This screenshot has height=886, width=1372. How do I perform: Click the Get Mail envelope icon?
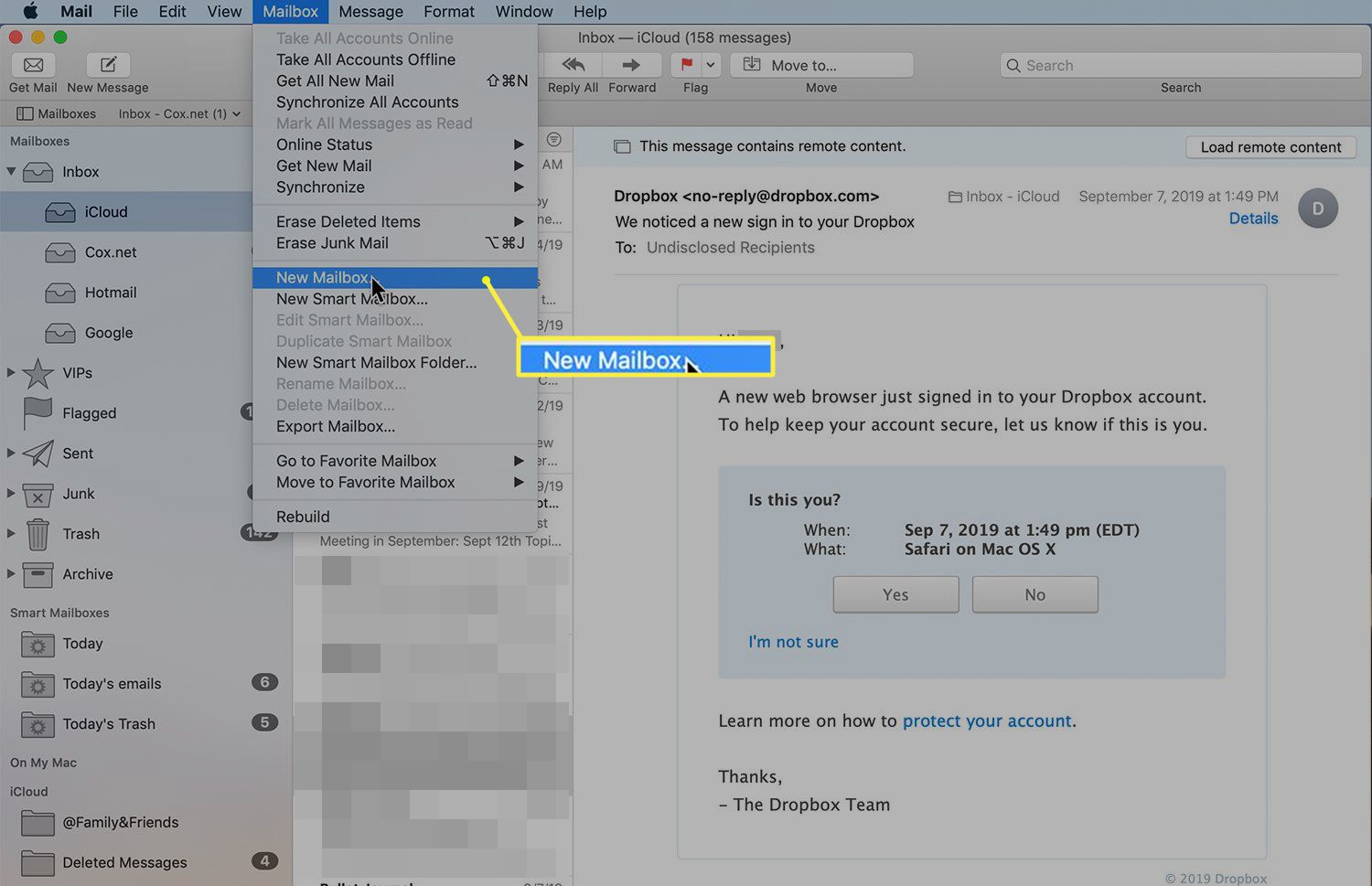point(33,65)
